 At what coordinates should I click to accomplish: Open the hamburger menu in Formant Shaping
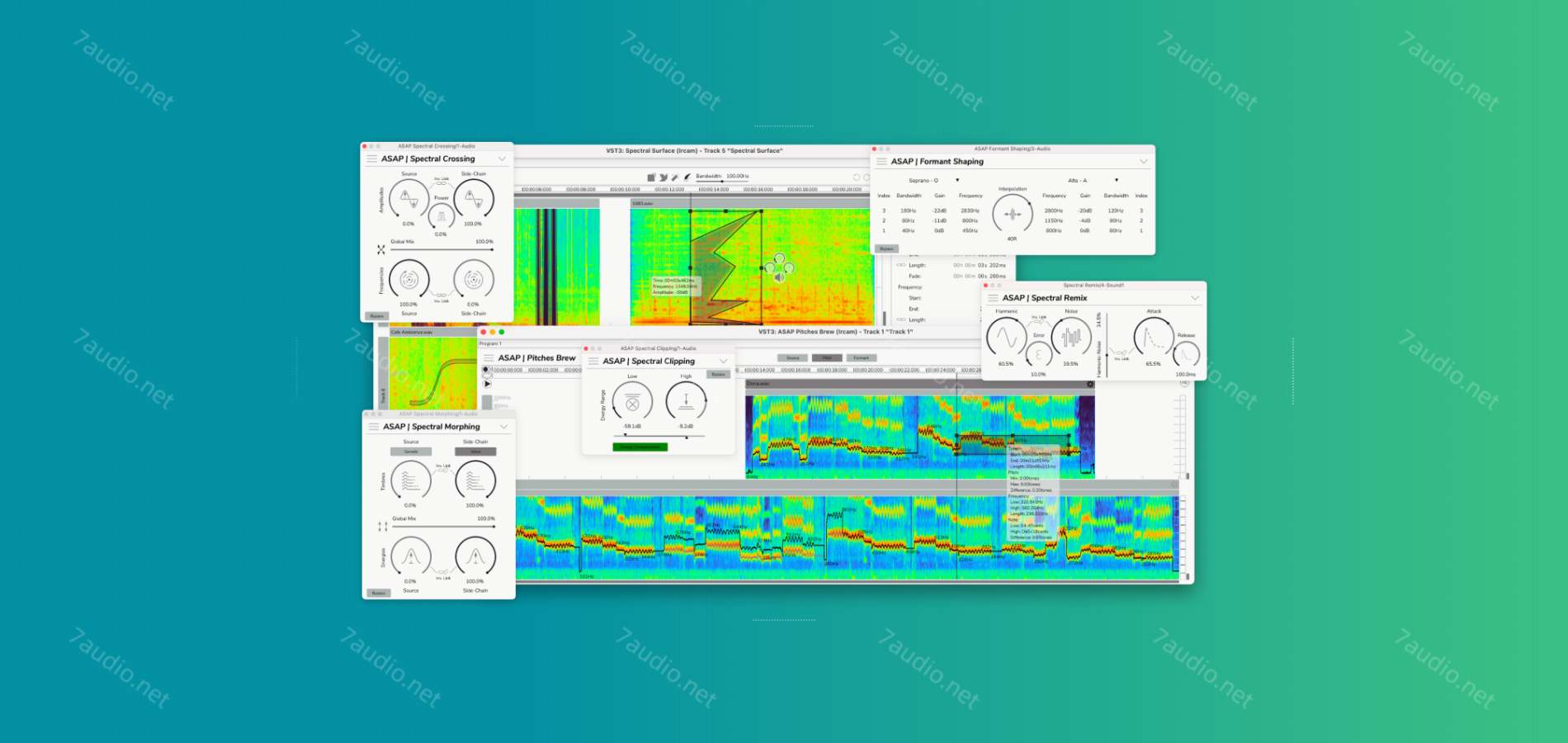point(882,162)
